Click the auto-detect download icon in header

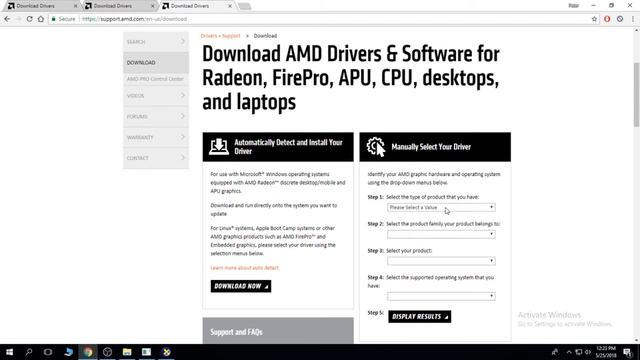(219, 147)
